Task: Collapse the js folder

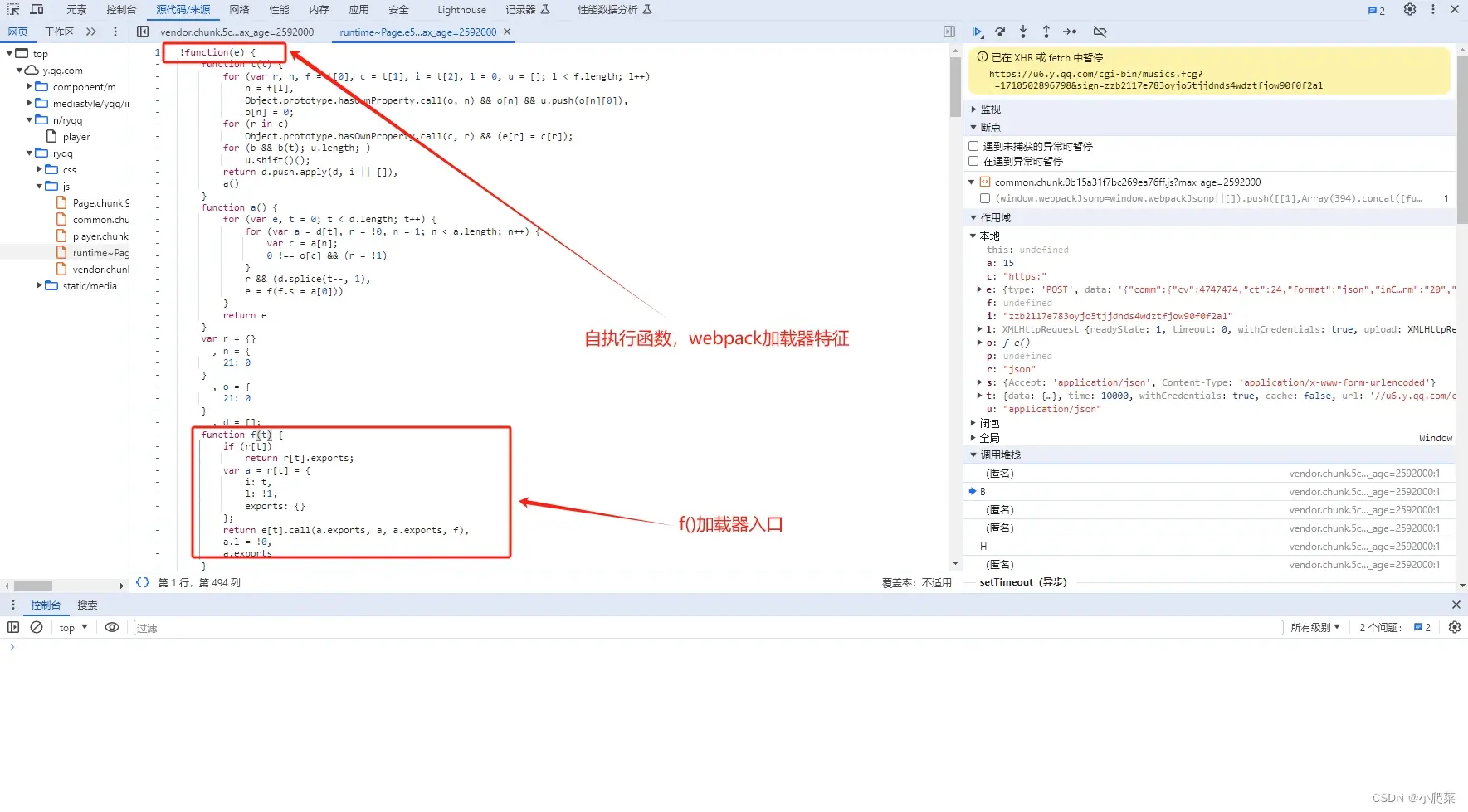Action: [x=39, y=186]
